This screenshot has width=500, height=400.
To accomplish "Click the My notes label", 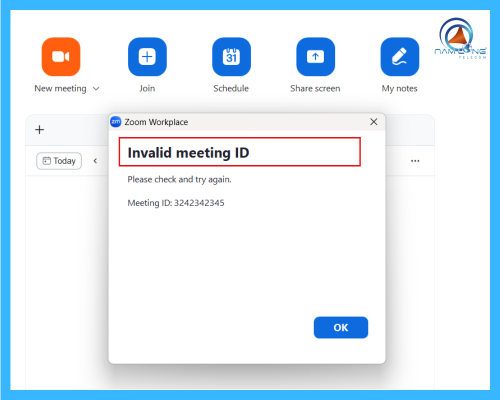I will click(399, 89).
